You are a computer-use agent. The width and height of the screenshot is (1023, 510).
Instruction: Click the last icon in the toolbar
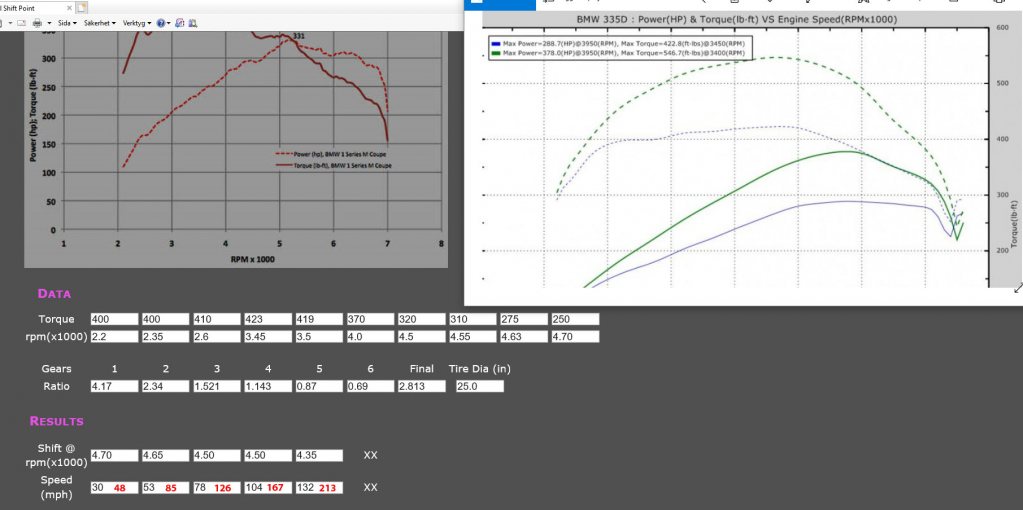[x=193, y=23]
